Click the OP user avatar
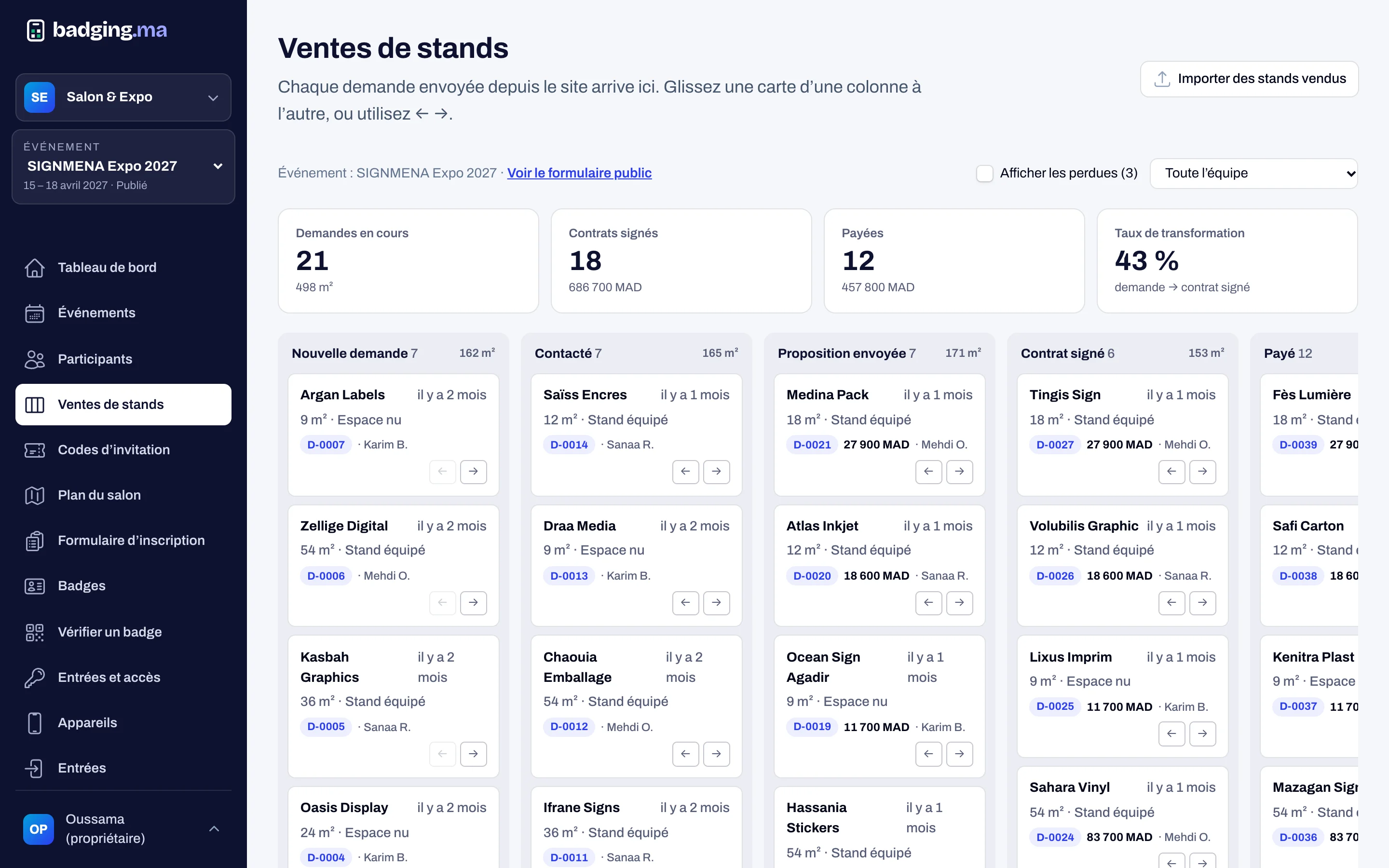The image size is (1389, 868). coord(39,829)
